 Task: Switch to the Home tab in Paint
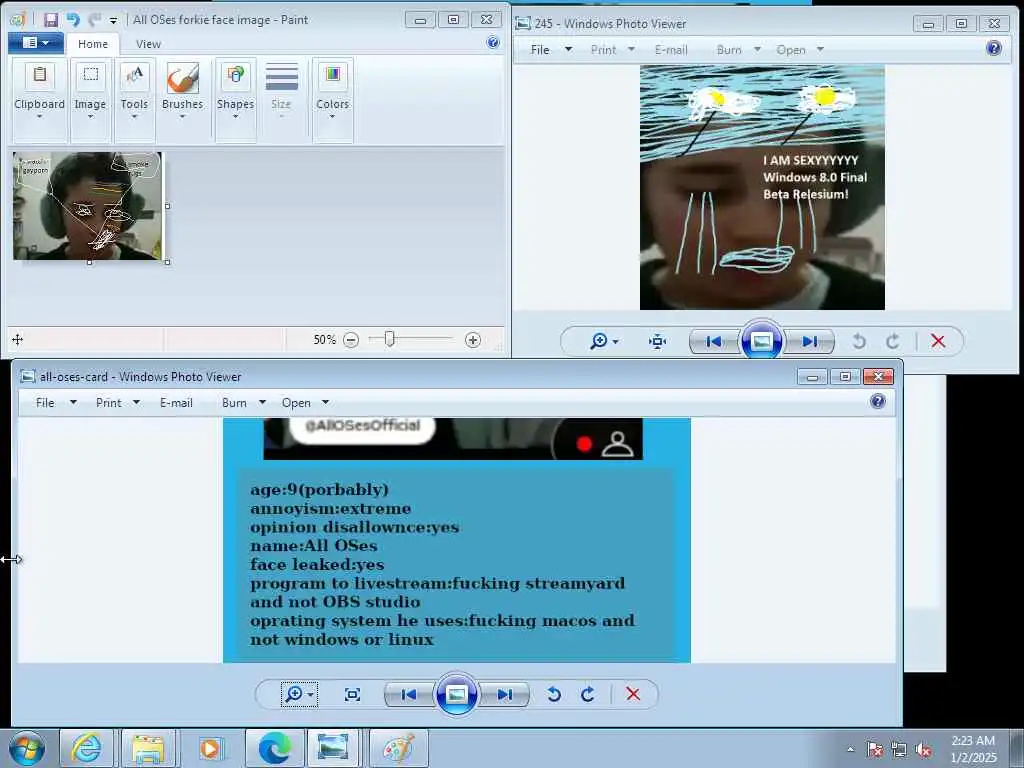93,44
